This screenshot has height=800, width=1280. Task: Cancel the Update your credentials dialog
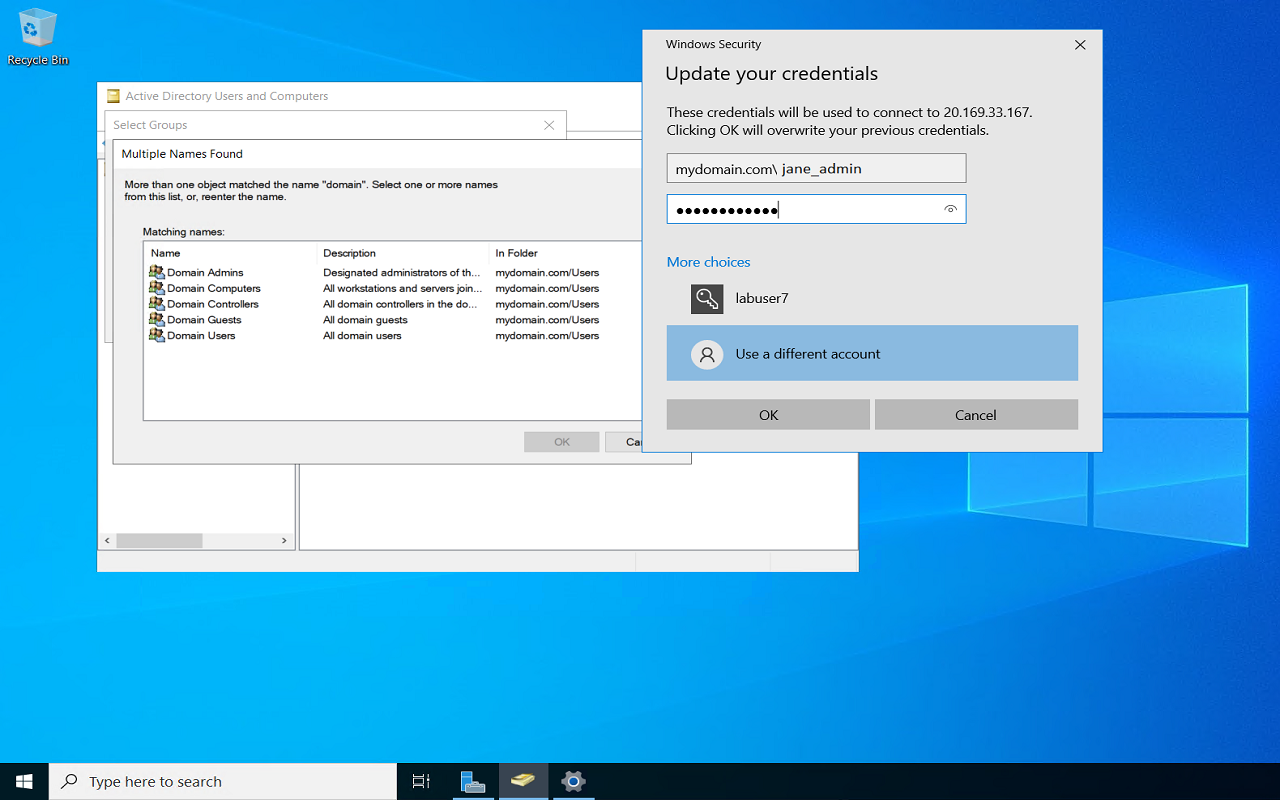(x=976, y=415)
